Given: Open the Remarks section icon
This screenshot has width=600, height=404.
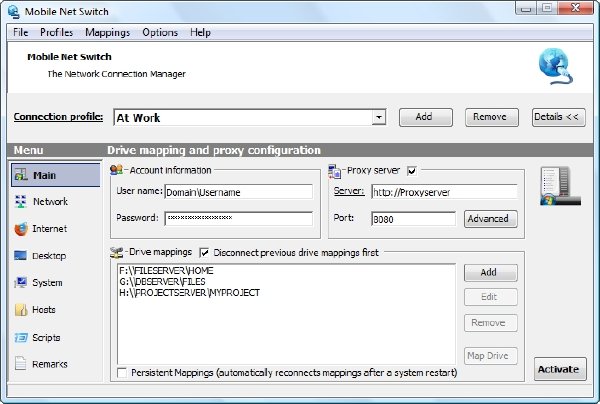Looking at the screenshot, I should pos(20,363).
